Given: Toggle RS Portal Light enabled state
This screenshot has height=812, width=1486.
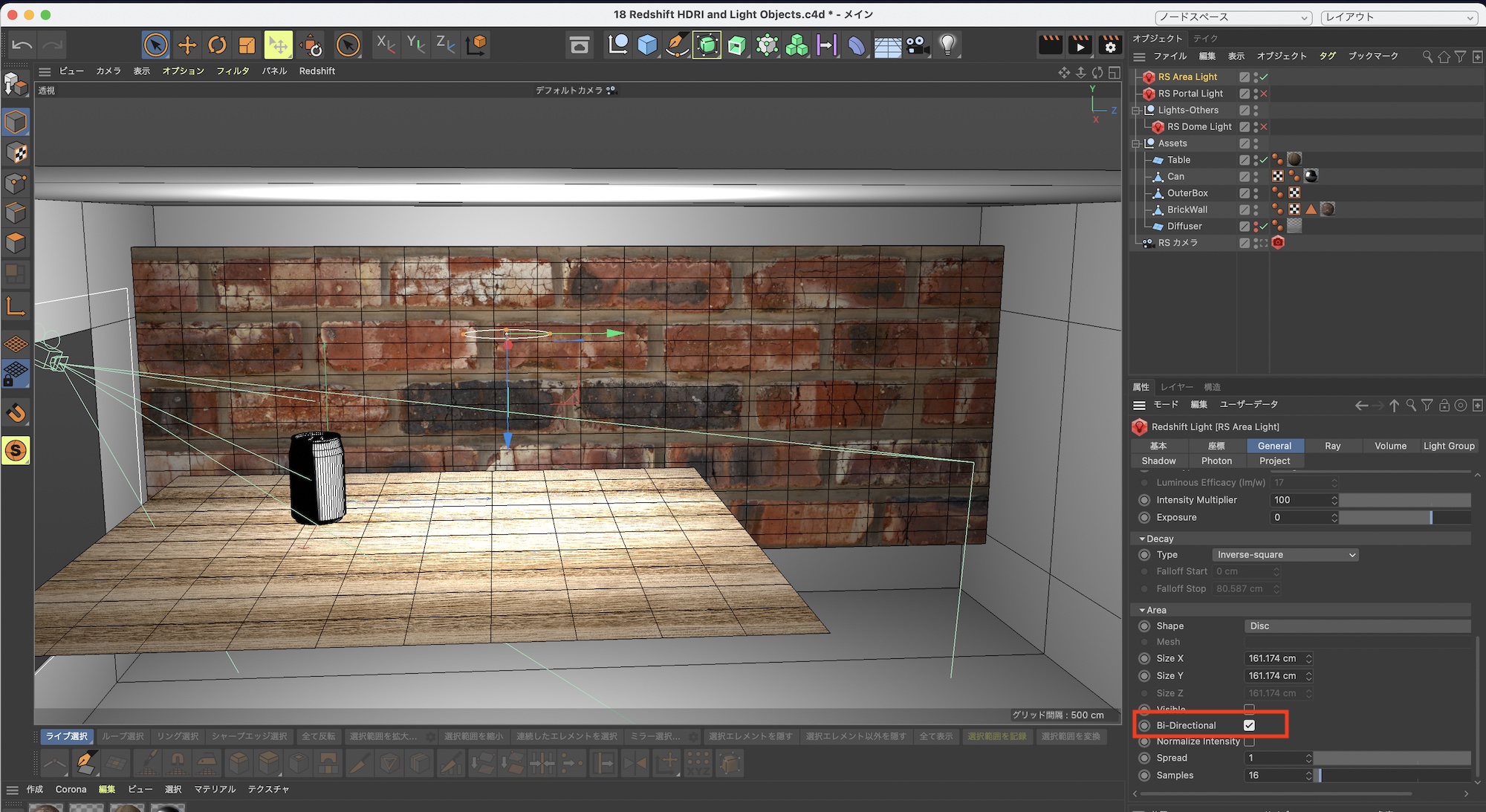Looking at the screenshot, I should [1263, 94].
